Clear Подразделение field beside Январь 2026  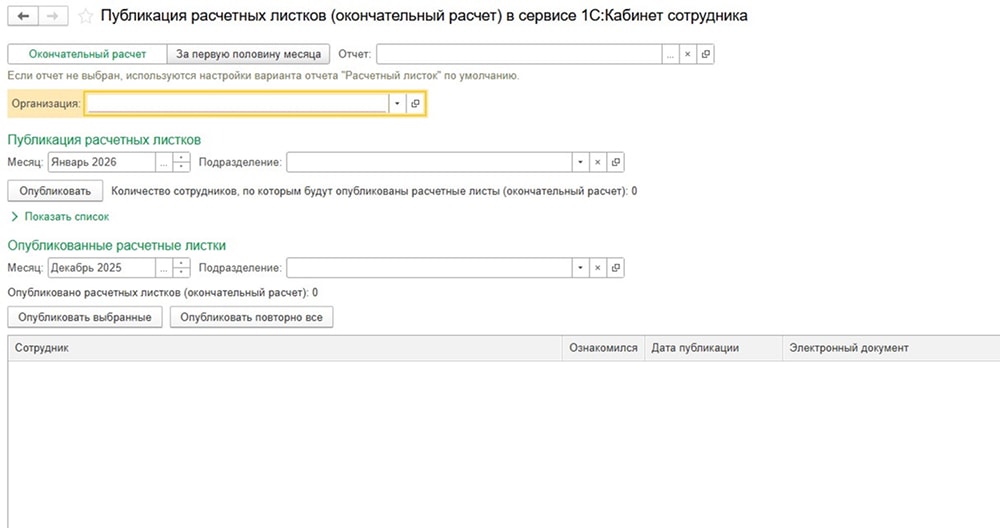coord(598,162)
